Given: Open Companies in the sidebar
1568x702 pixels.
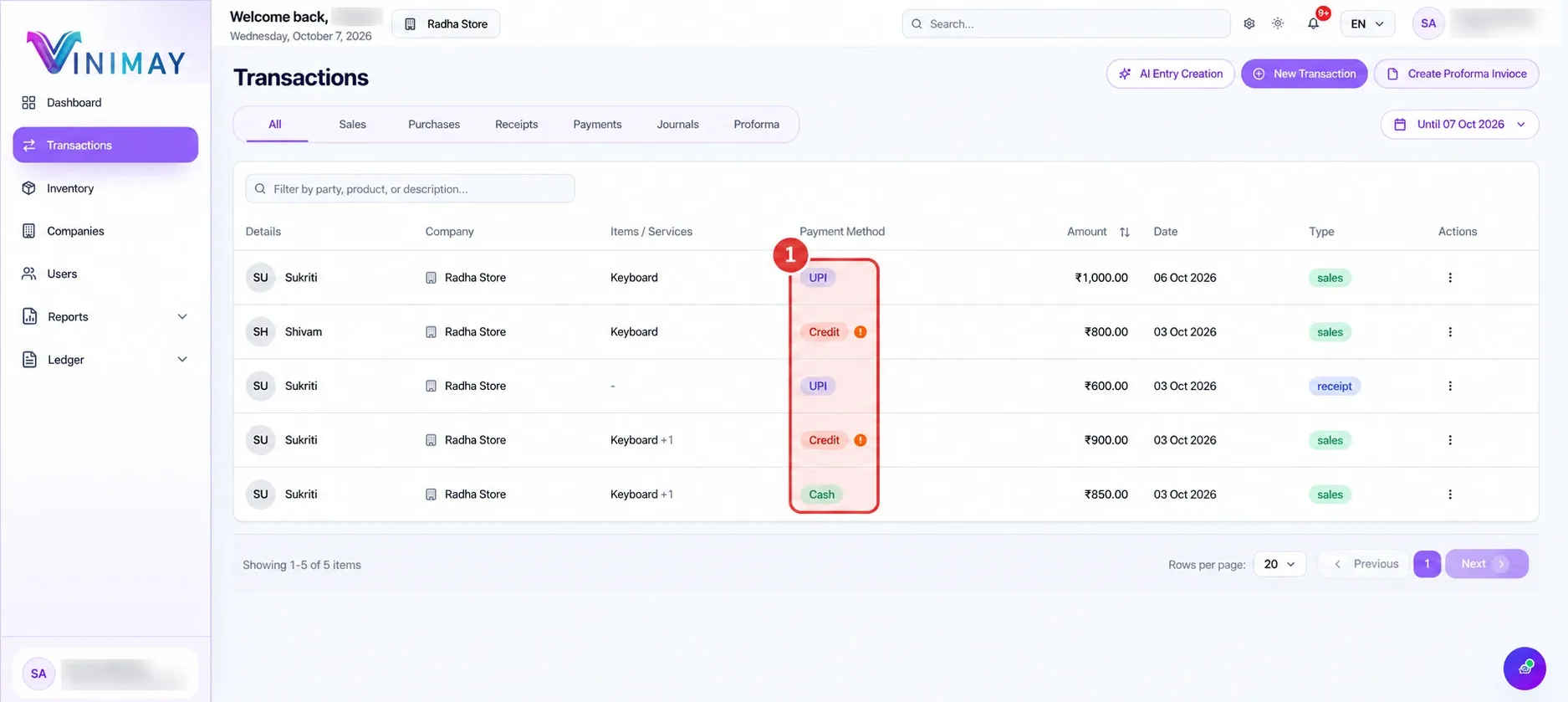Looking at the screenshot, I should (x=105, y=231).
